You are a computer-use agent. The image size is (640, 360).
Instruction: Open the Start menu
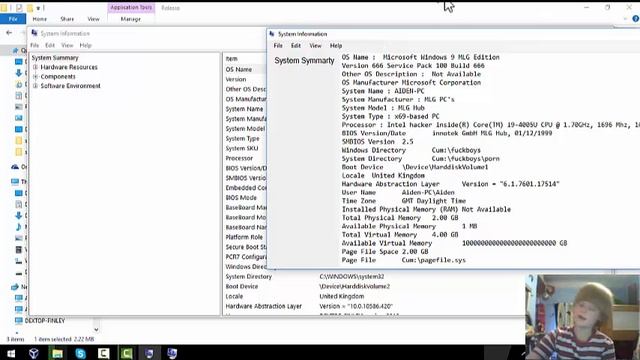click(x=11, y=353)
